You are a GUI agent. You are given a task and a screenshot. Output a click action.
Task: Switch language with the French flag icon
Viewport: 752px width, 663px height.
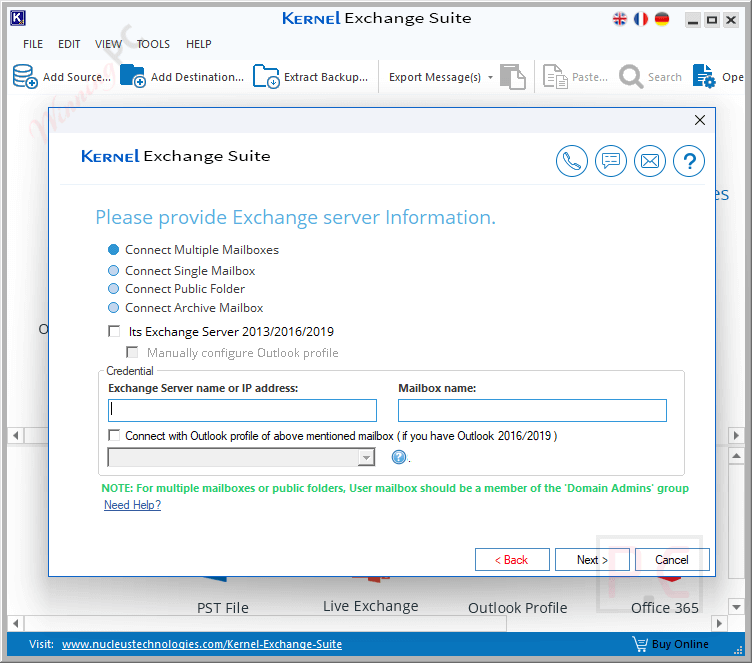click(x=641, y=19)
